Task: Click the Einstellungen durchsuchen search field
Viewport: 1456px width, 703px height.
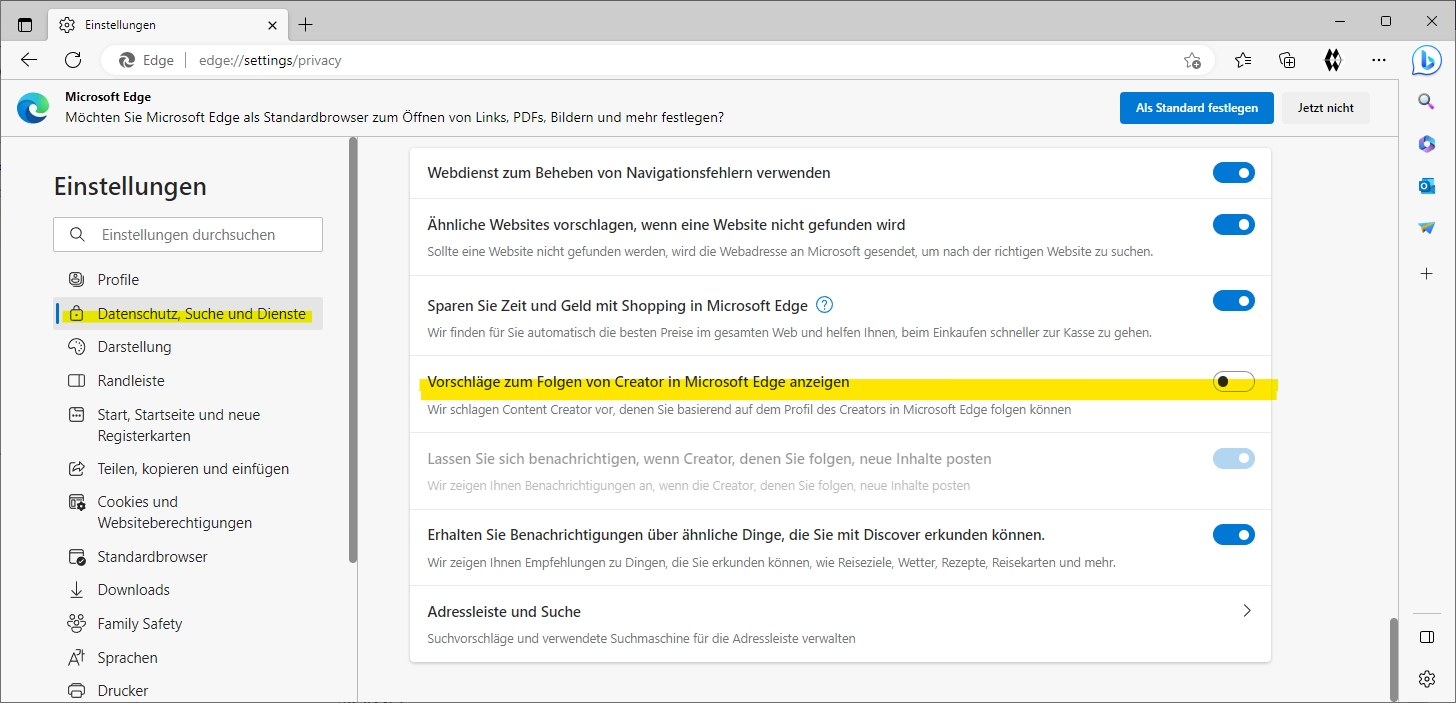Action: click(x=188, y=235)
